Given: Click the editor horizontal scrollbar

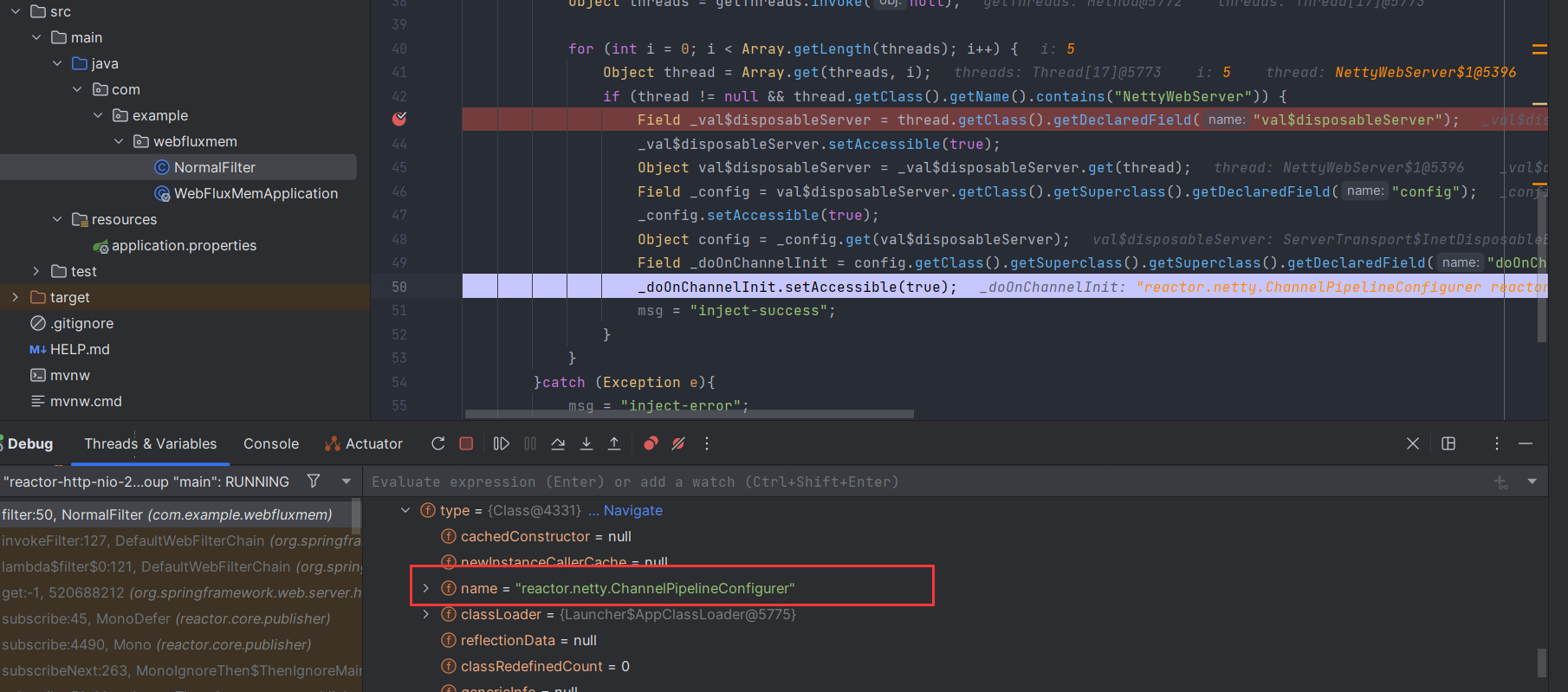Looking at the screenshot, I should click(x=690, y=414).
